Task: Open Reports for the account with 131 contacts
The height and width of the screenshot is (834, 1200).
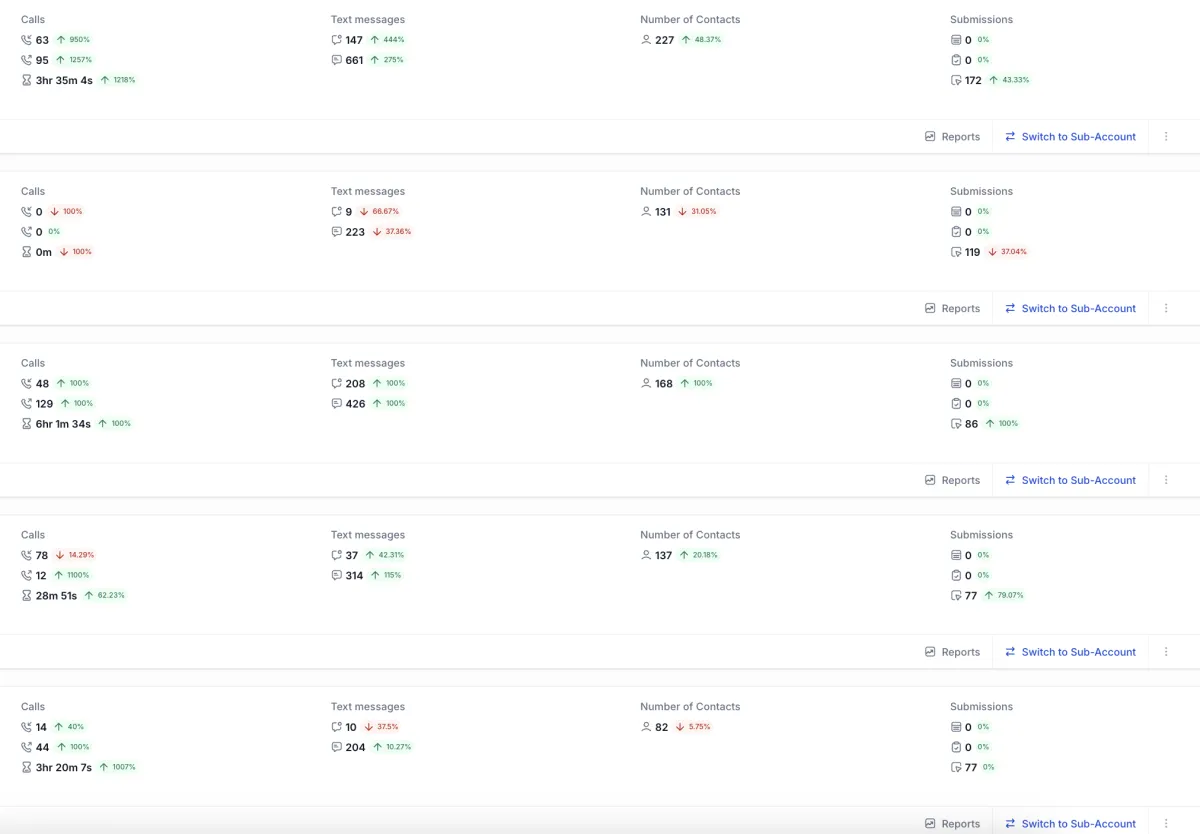Action: click(x=952, y=308)
